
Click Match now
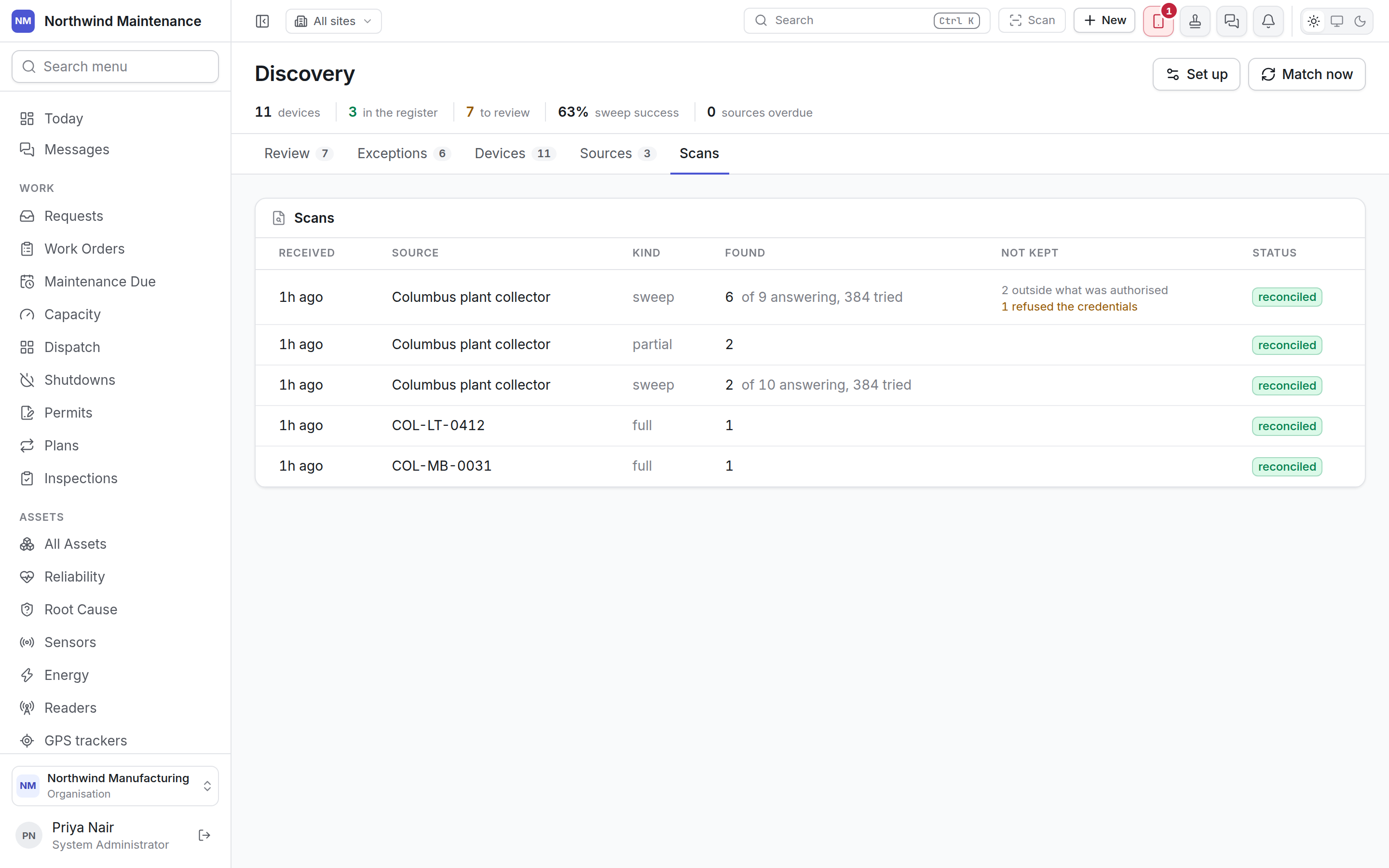pos(1307,74)
